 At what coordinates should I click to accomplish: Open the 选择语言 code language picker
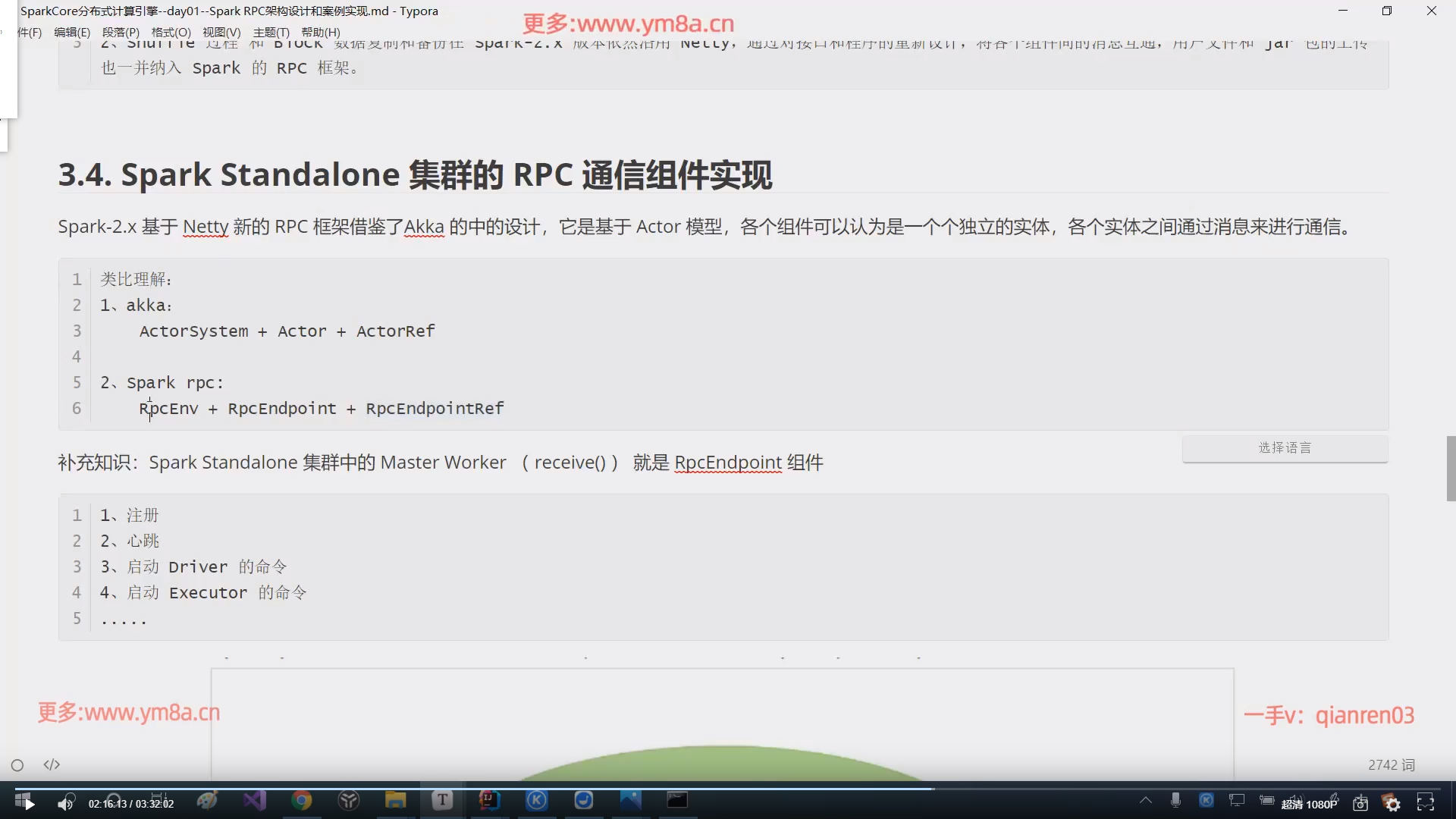(x=1285, y=447)
